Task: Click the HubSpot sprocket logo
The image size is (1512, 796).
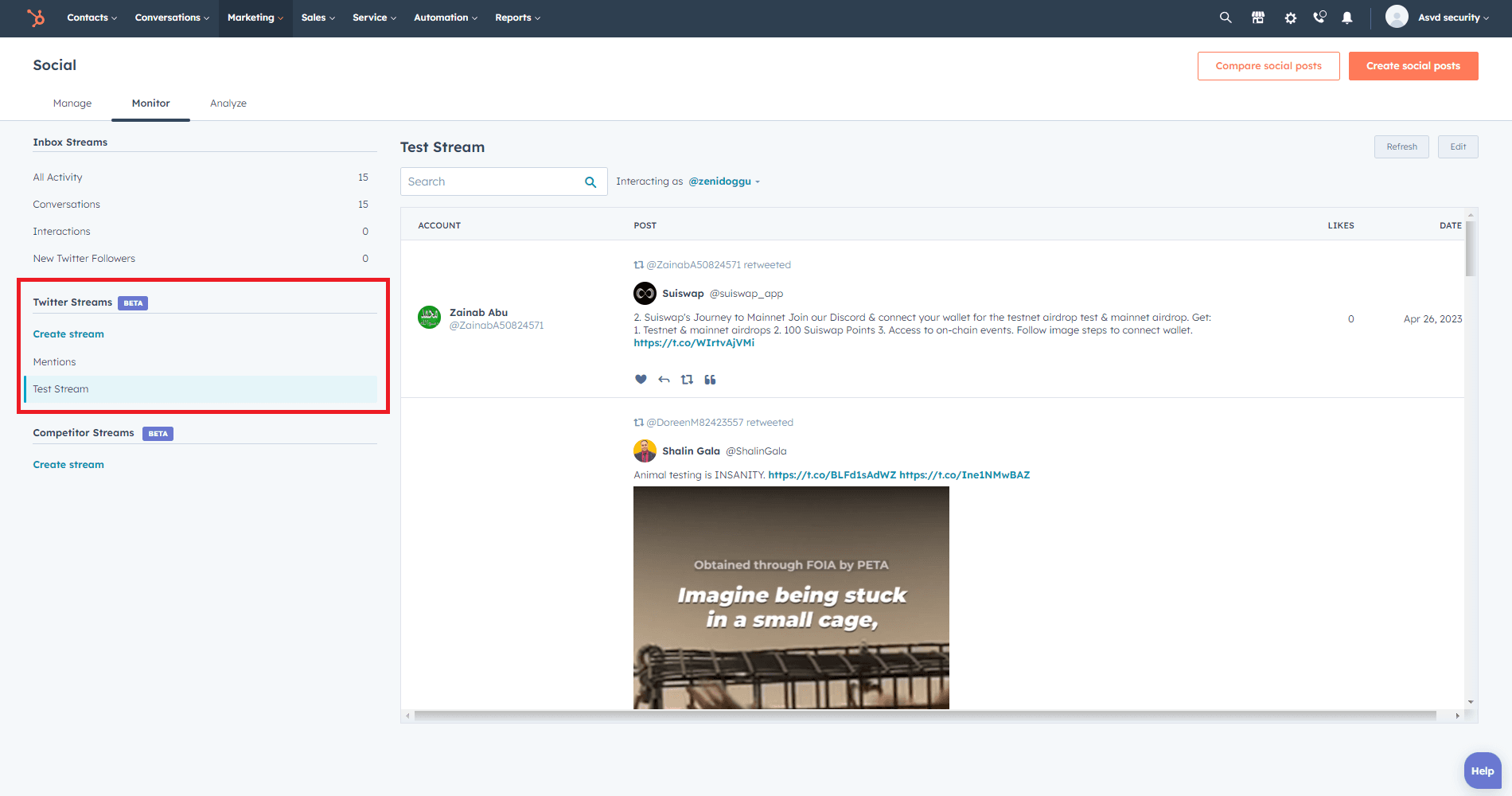Action: (x=36, y=18)
